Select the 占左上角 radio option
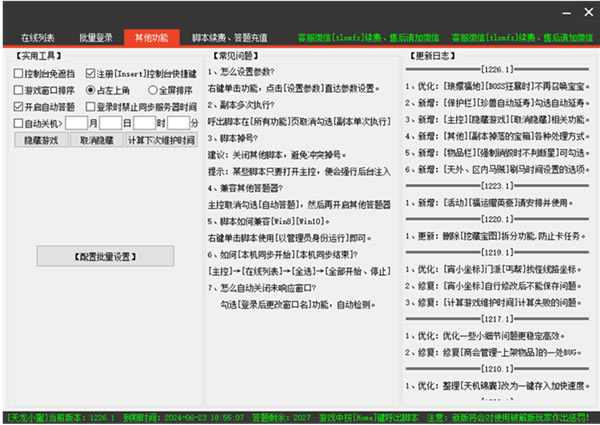The height and width of the screenshot is (425, 600). pos(90,90)
